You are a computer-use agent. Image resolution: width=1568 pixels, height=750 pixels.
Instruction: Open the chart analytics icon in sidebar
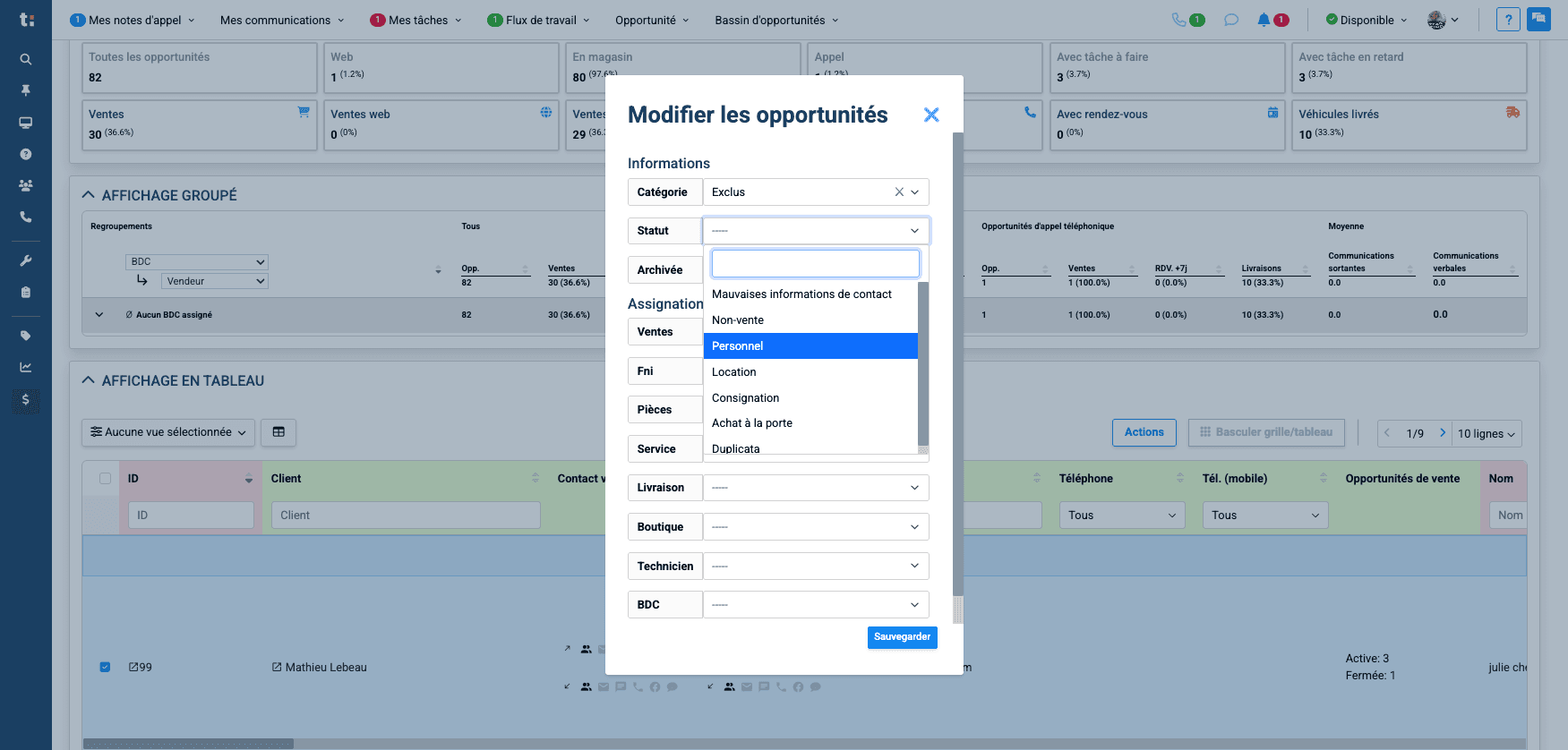(x=26, y=367)
